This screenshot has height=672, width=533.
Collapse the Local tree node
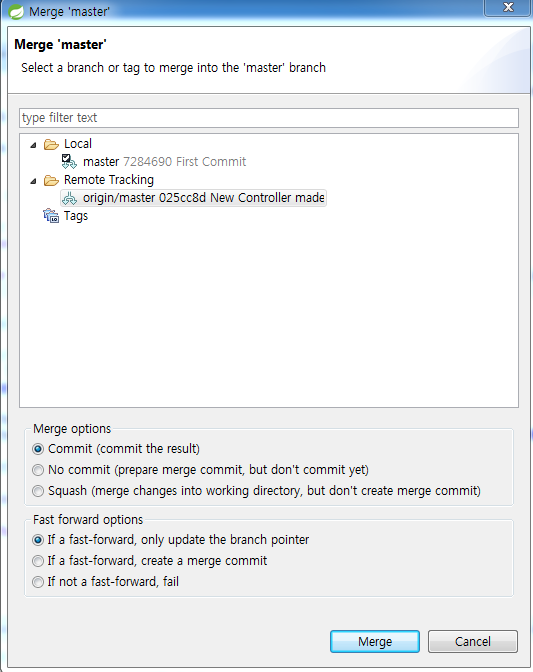pos(33,145)
